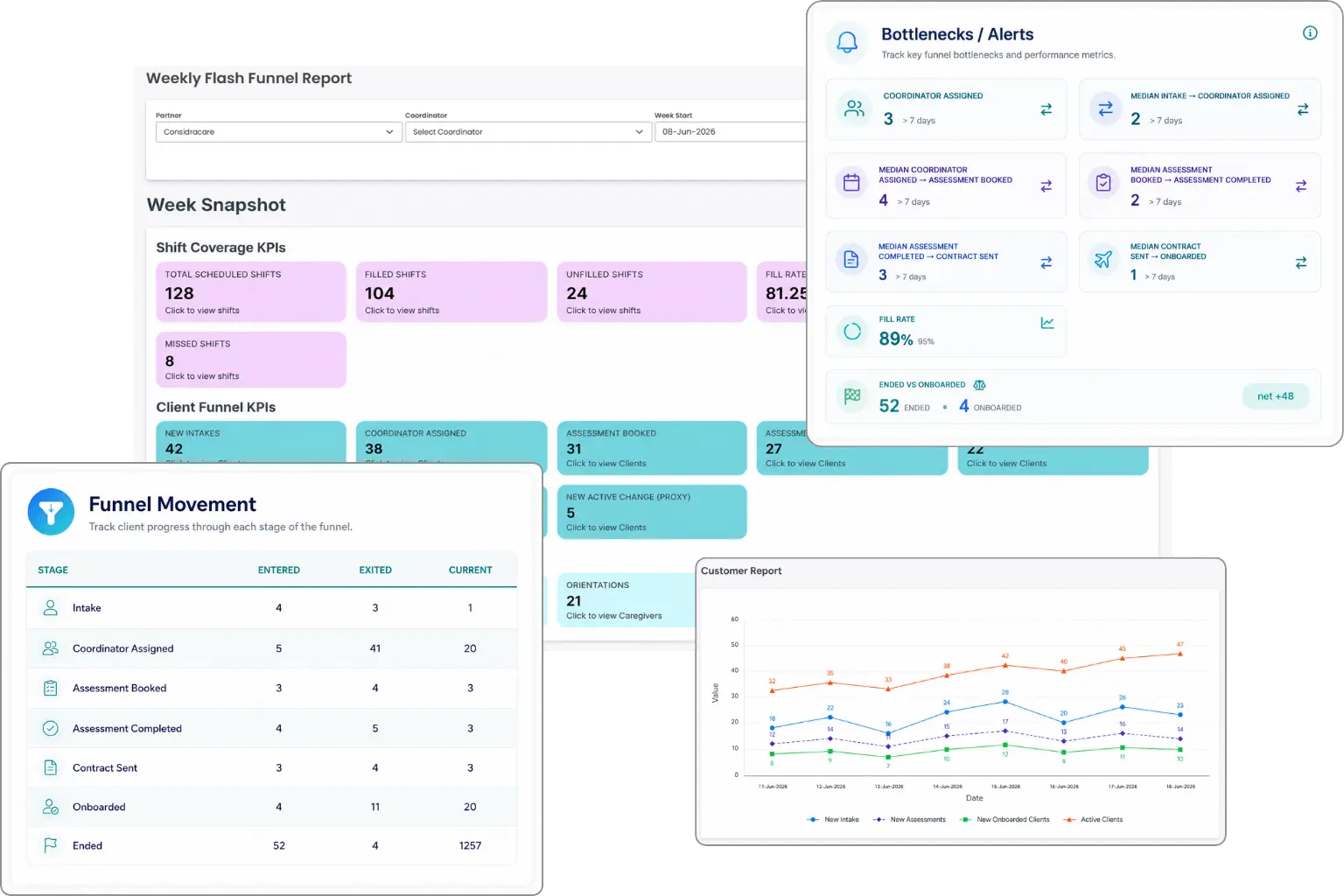Open the trend chart icon on Fill Rate
The image size is (1344, 896).
point(1047,323)
